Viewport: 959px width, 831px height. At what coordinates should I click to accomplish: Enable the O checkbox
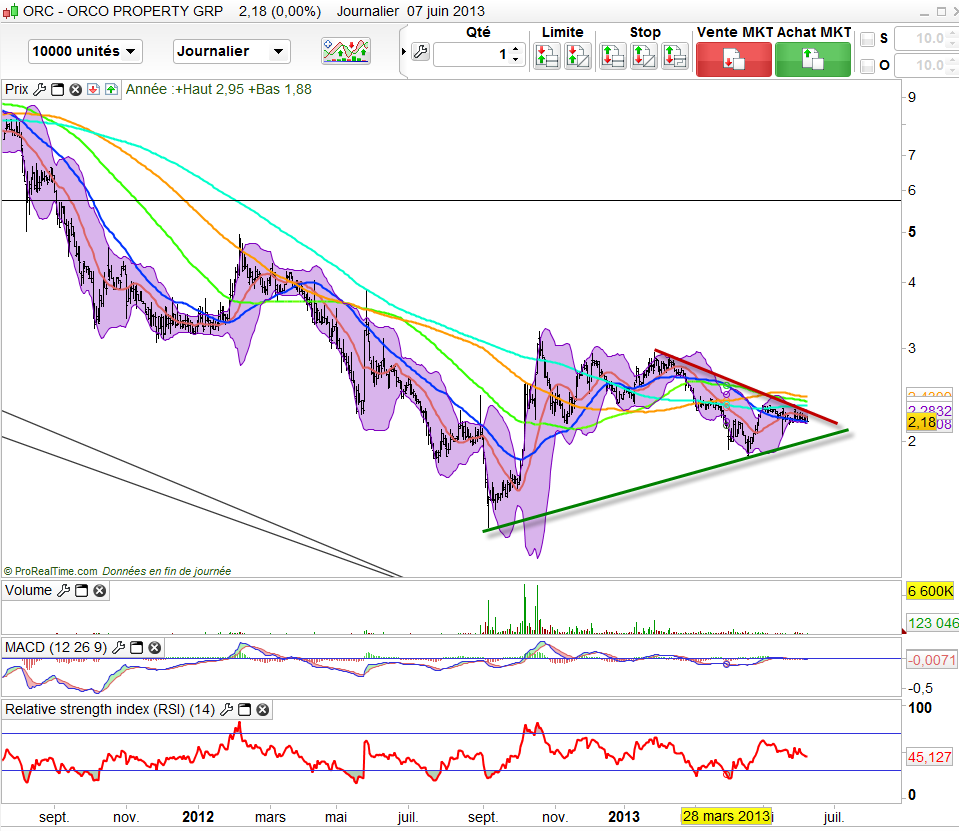click(x=868, y=66)
